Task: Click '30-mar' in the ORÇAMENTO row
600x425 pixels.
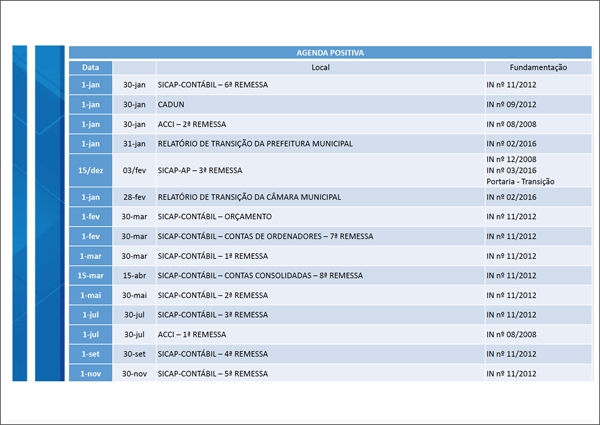Action: 134,217
